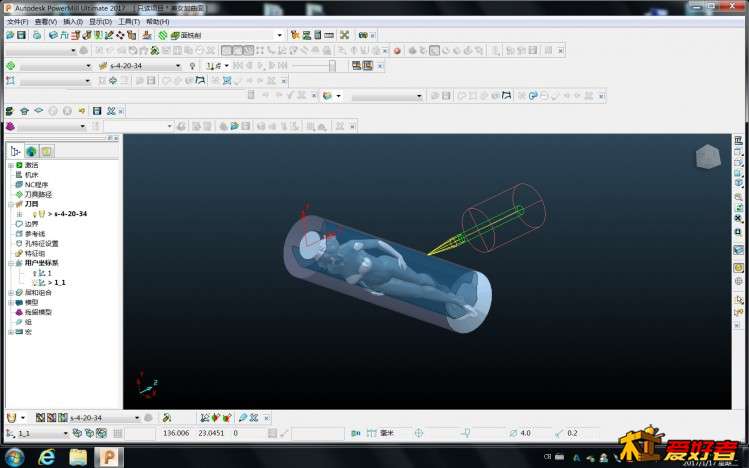Image resolution: width=749 pixels, height=468 pixels.
Task: Expand the 激活 tree node
Action: (x=11, y=165)
